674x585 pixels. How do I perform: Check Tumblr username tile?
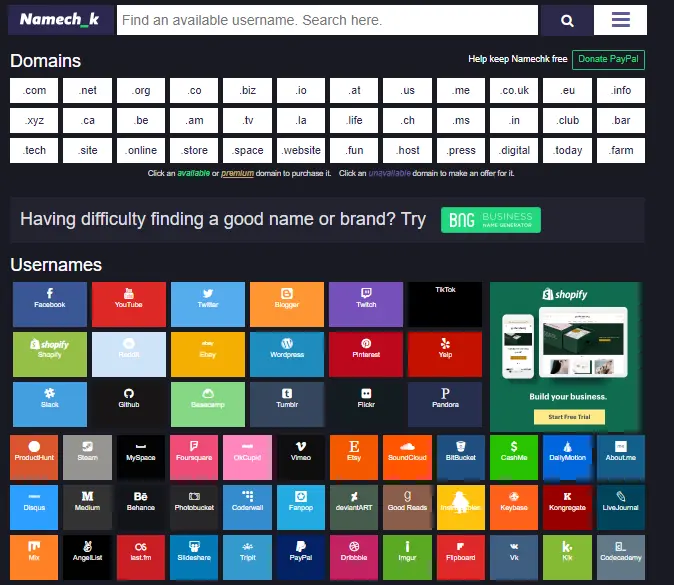287,404
